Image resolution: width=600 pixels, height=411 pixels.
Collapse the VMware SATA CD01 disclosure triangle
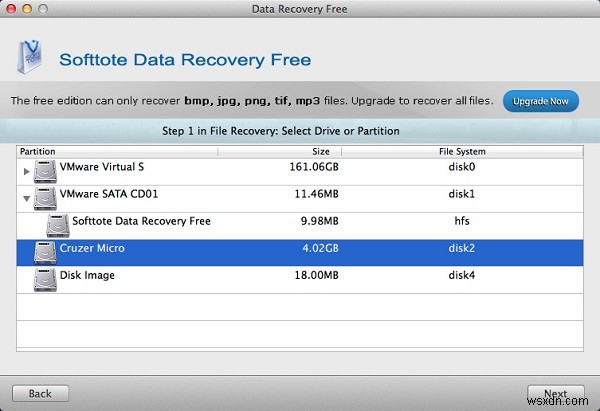point(26,197)
